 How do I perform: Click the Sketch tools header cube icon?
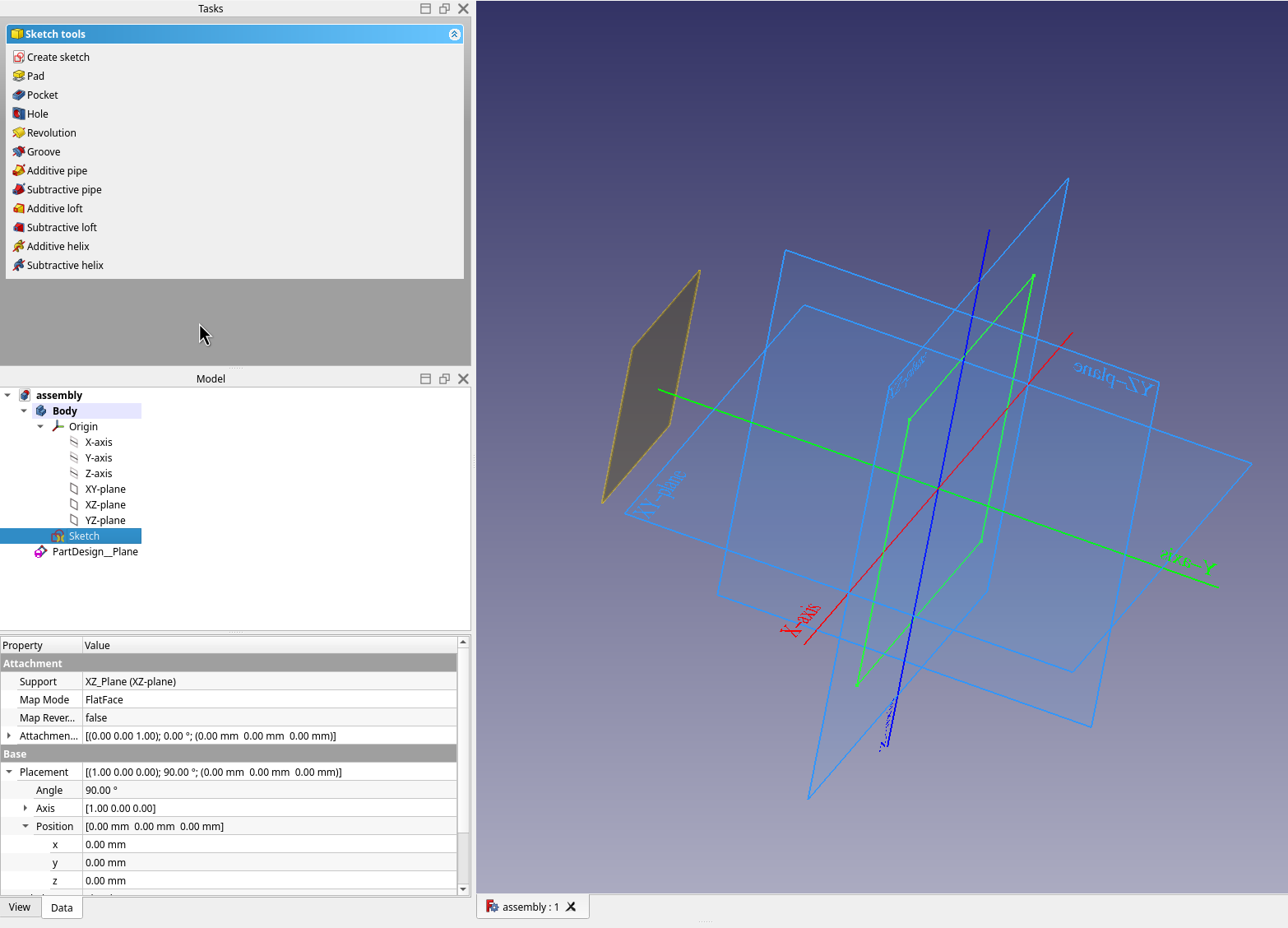click(16, 34)
